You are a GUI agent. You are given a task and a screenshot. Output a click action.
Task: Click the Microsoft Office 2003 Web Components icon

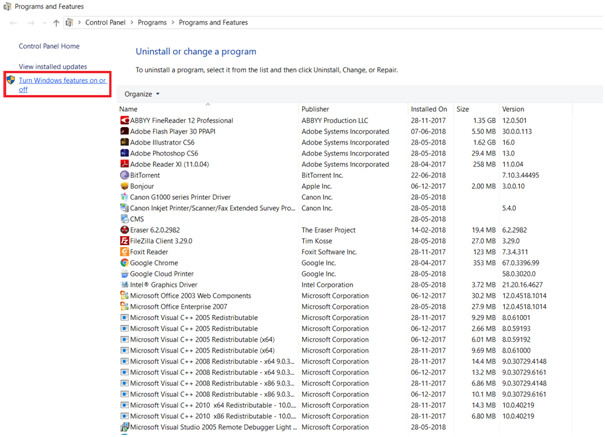124,295
